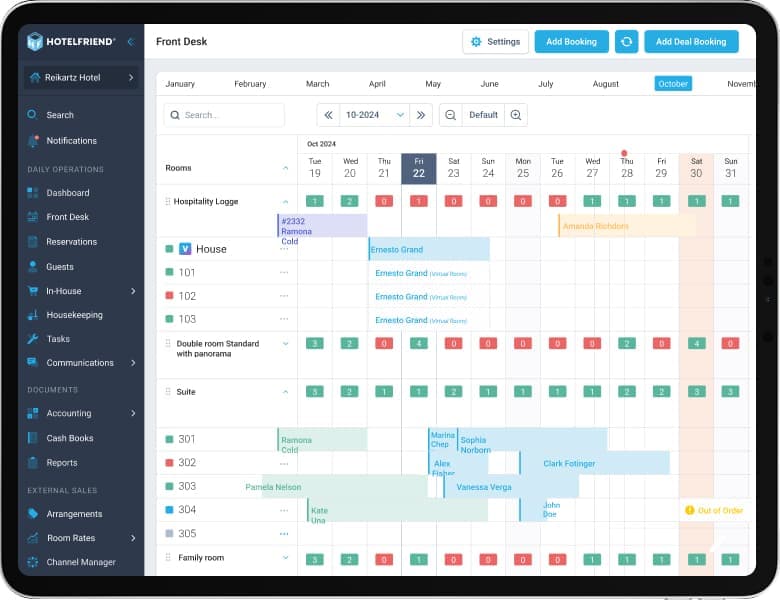The image size is (780, 600).
Task: Open Notifications in the sidebar
Action: coord(71,141)
